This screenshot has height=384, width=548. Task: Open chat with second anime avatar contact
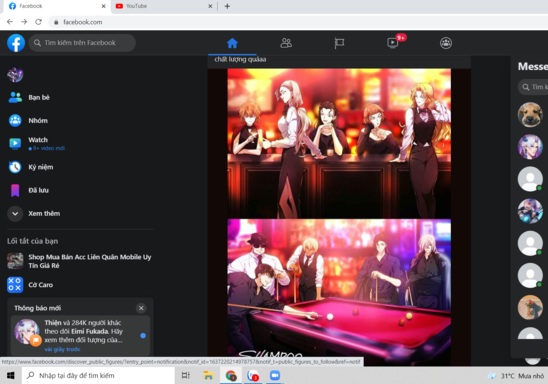[530, 147]
